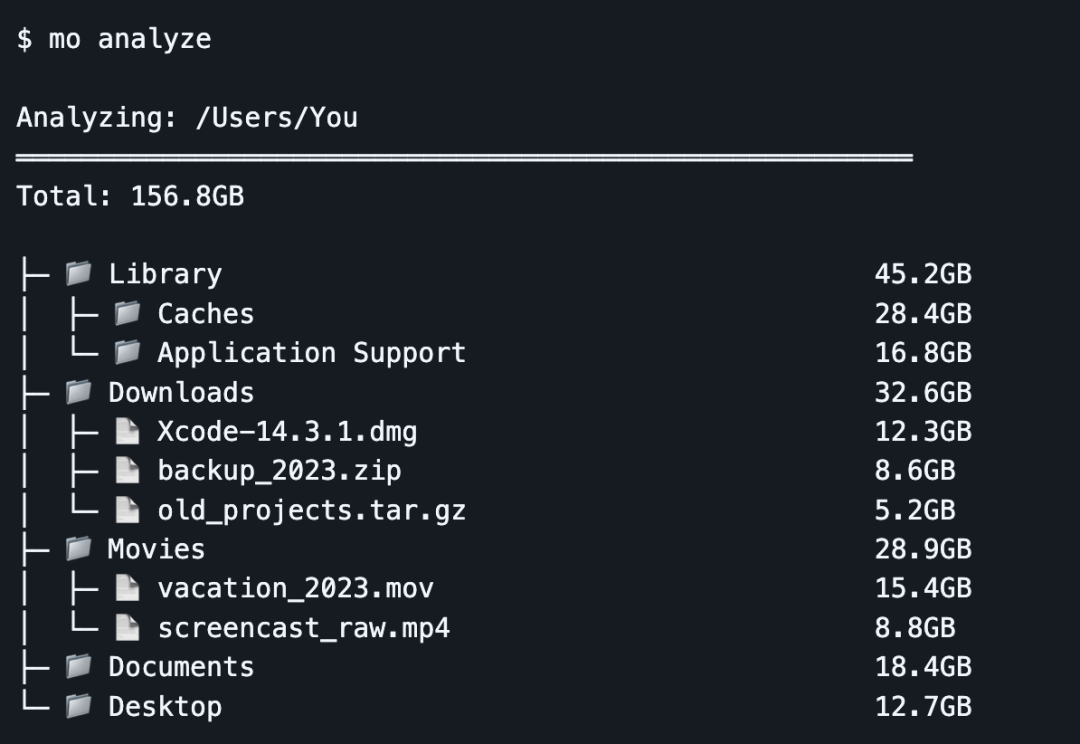Click the Documents folder icon
The height and width of the screenshot is (744, 1080).
(79, 666)
